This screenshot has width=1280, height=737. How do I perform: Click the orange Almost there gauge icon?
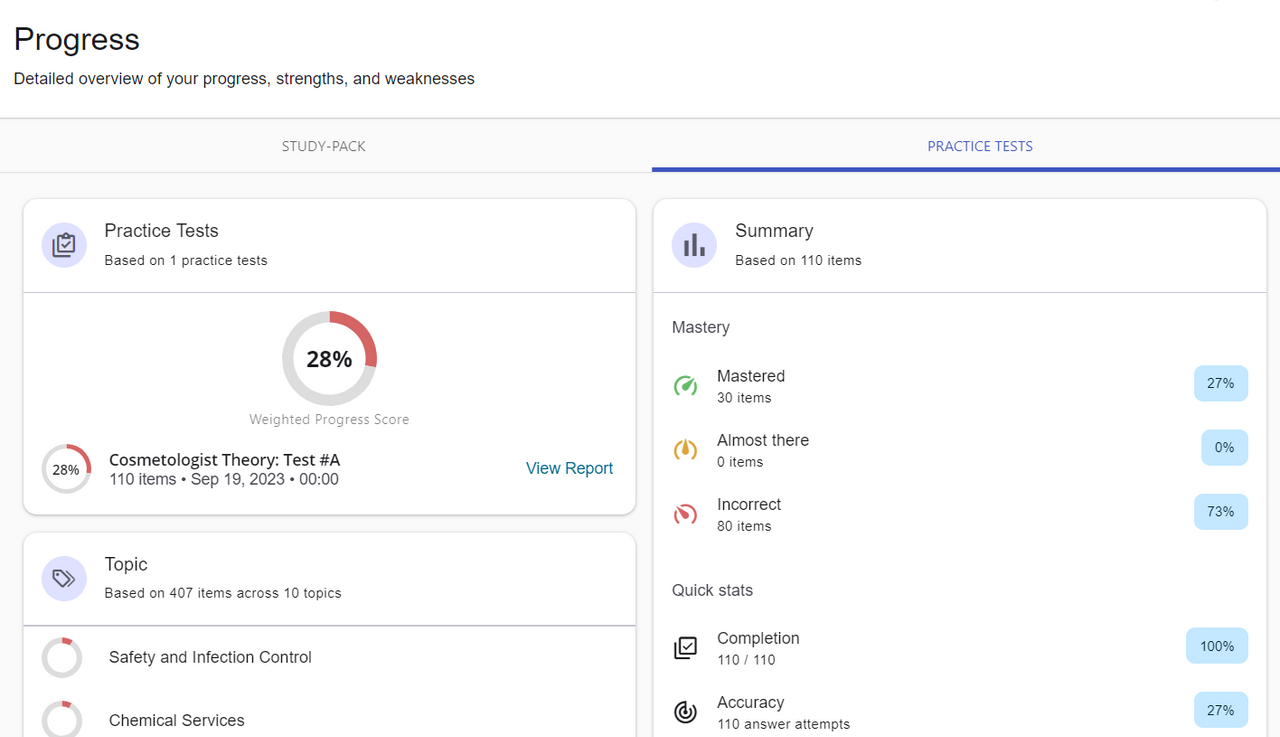pos(685,450)
